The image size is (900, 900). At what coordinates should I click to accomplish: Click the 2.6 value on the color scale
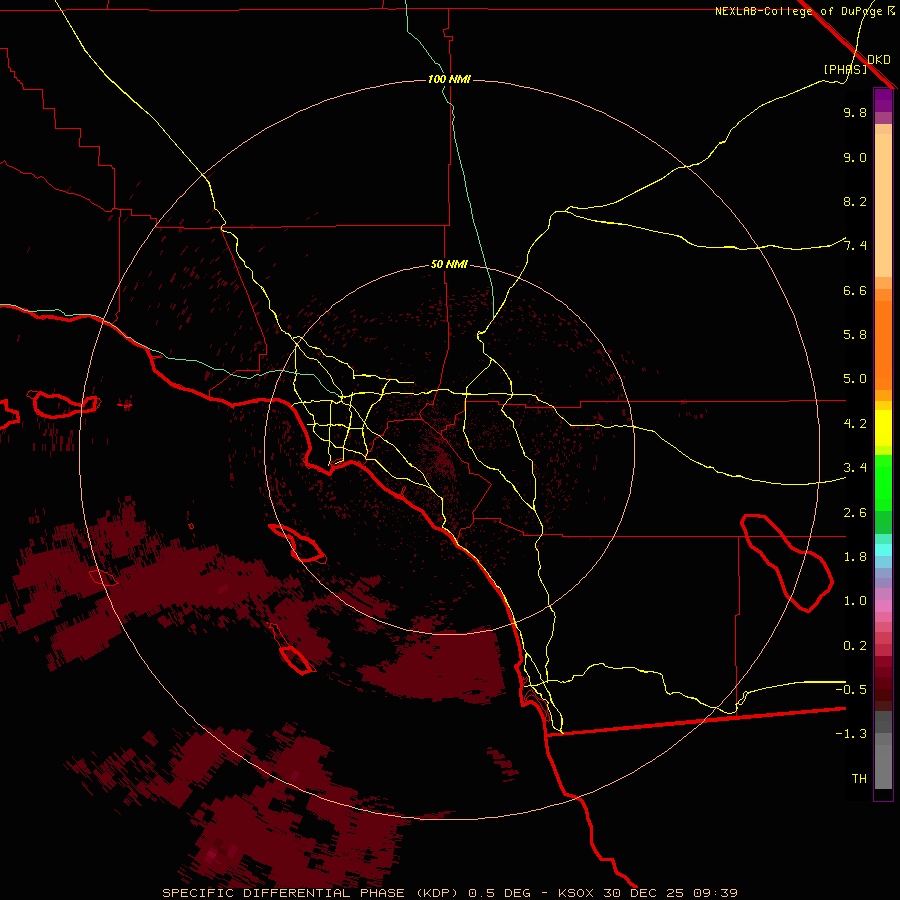pyautogui.click(x=855, y=513)
